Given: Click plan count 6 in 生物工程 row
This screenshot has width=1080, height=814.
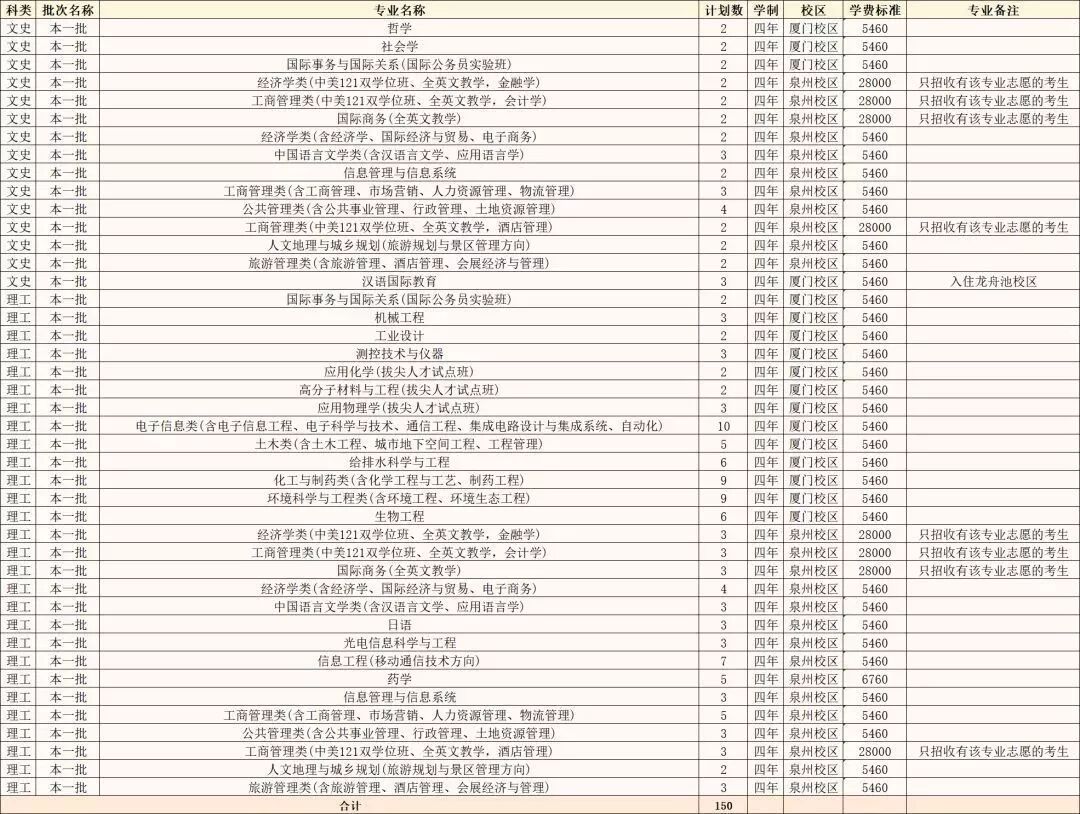Looking at the screenshot, I should tap(723, 516).
